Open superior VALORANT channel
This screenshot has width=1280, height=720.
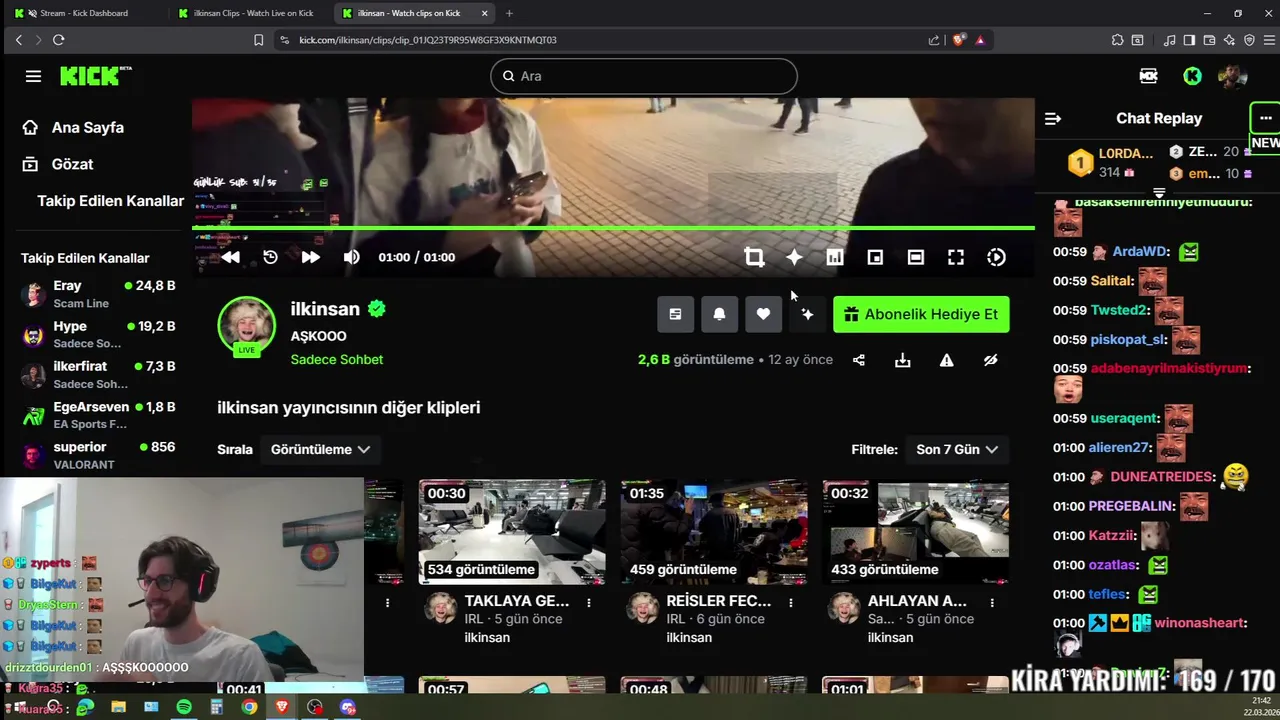(x=98, y=455)
